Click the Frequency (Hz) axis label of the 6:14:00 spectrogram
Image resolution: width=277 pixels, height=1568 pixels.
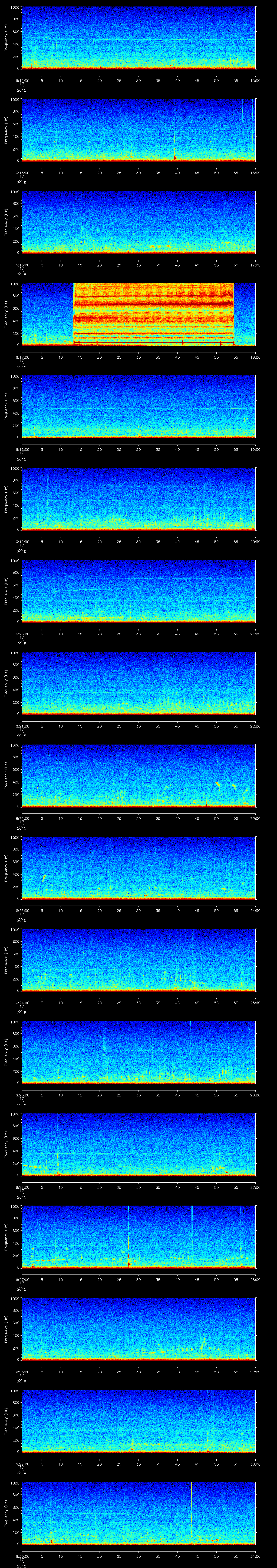tap(6, 38)
